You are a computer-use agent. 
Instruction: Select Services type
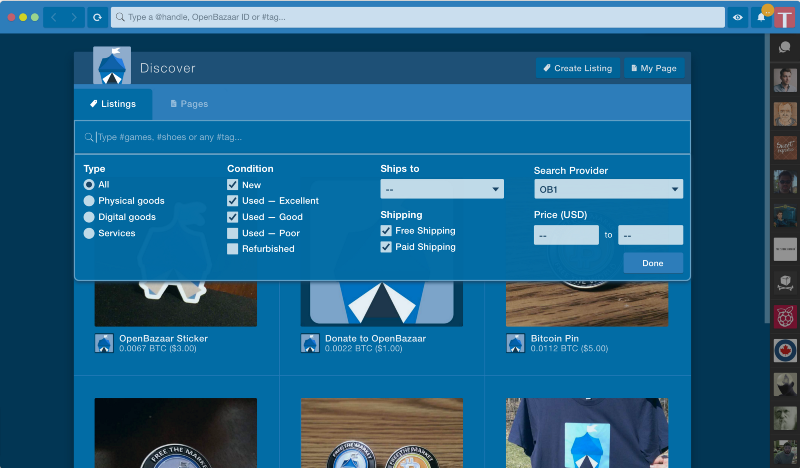tap(89, 233)
